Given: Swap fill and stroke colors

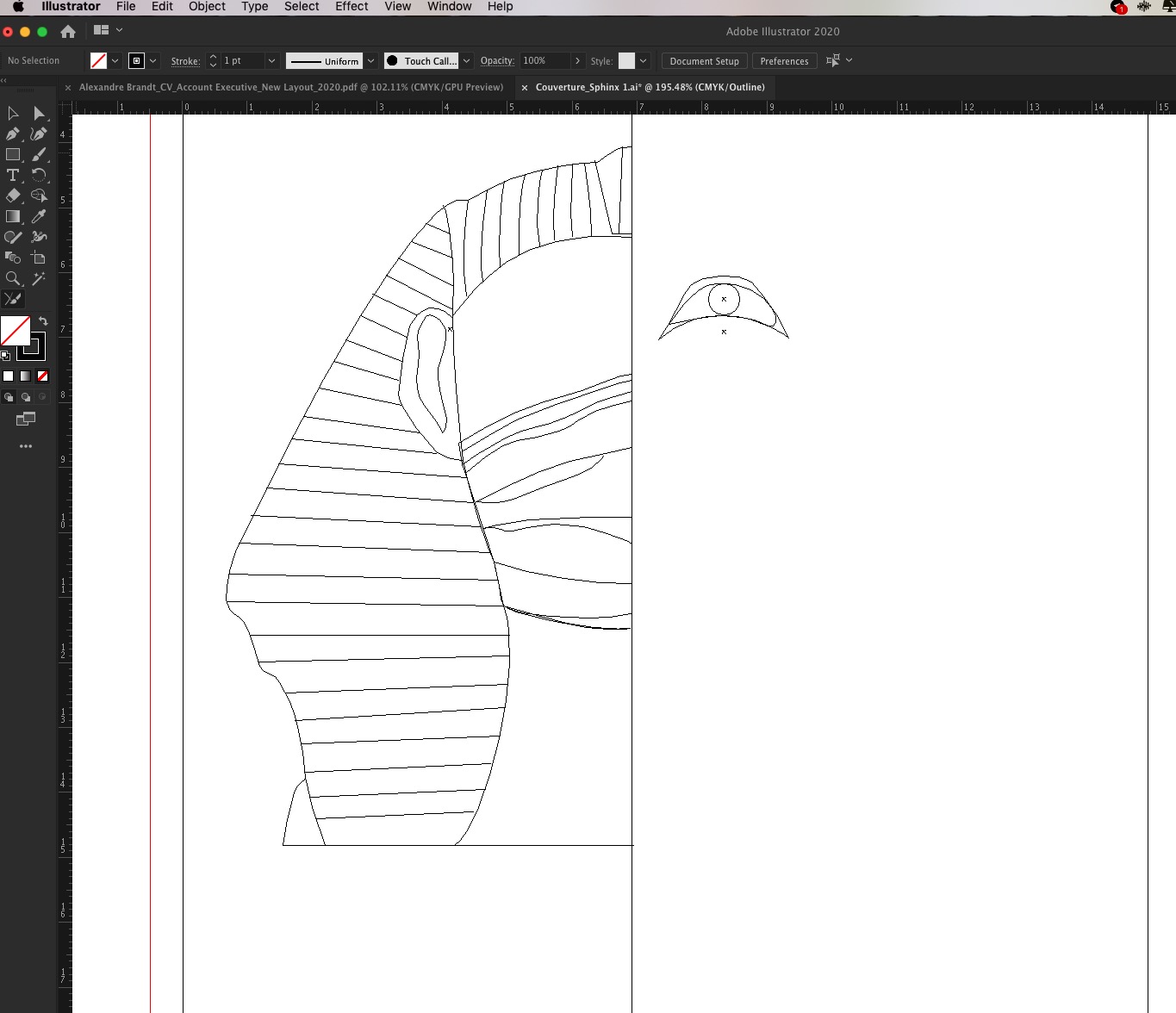Looking at the screenshot, I should (x=43, y=320).
